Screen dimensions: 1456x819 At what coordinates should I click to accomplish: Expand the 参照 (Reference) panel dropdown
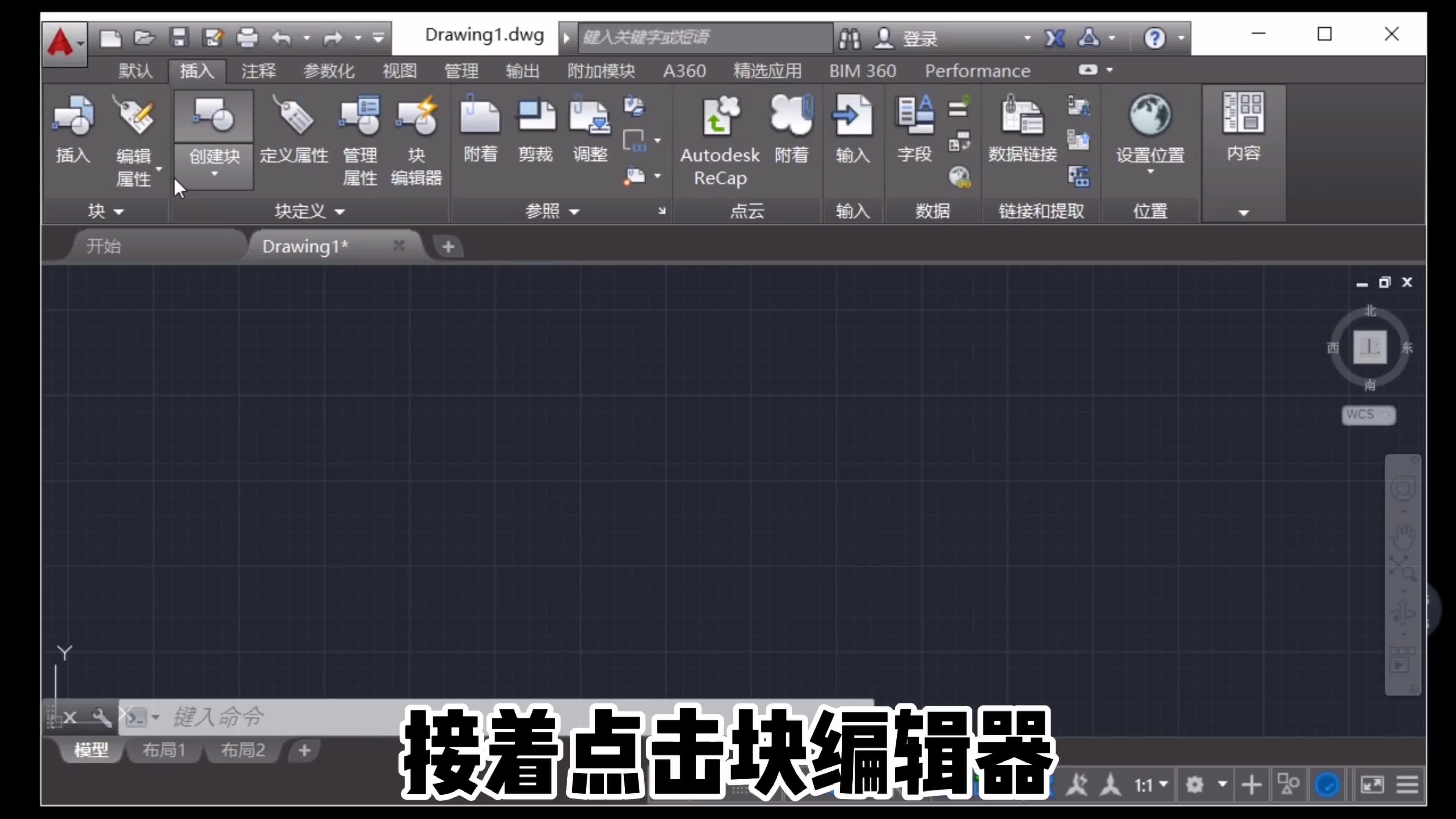coord(575,211)
